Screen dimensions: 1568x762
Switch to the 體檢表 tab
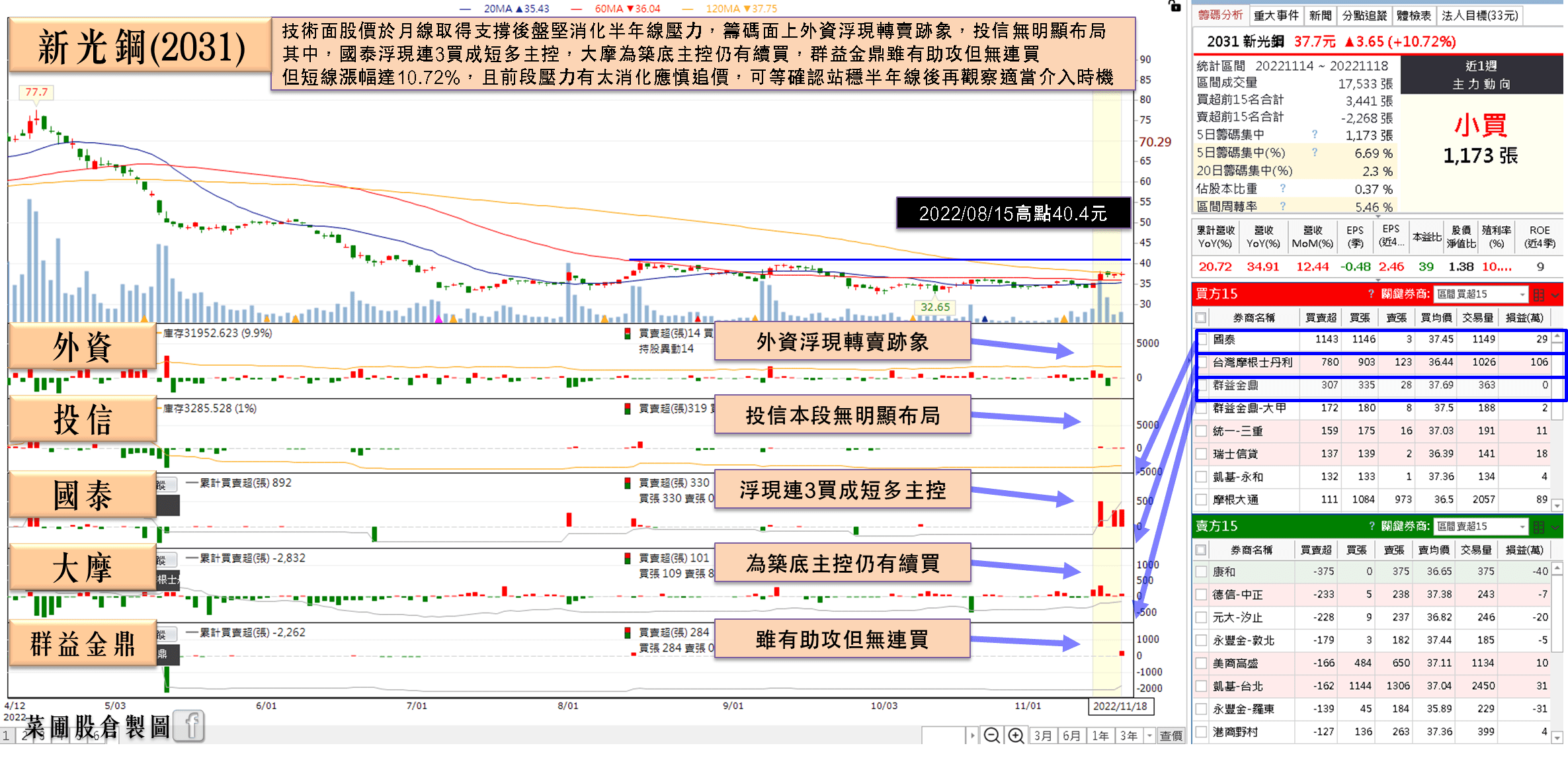coord(1414,15)
